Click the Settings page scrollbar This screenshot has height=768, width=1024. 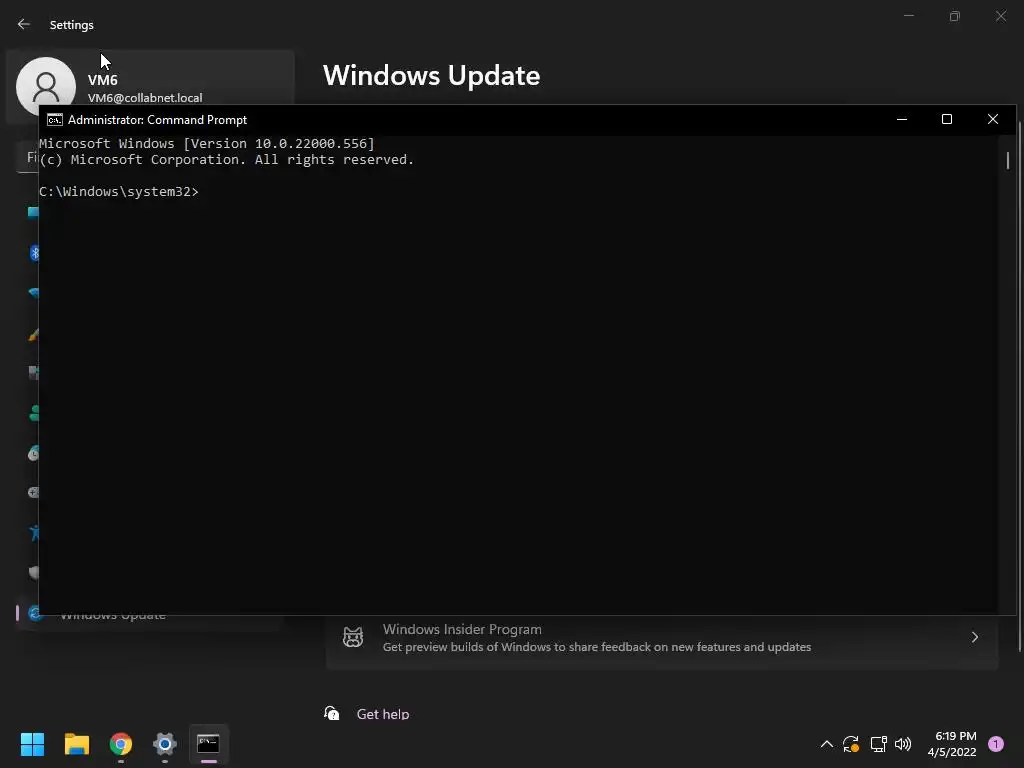tap(1019, 385)
